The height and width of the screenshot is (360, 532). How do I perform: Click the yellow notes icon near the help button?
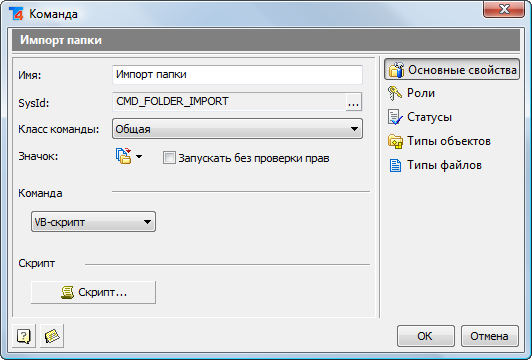52,336
